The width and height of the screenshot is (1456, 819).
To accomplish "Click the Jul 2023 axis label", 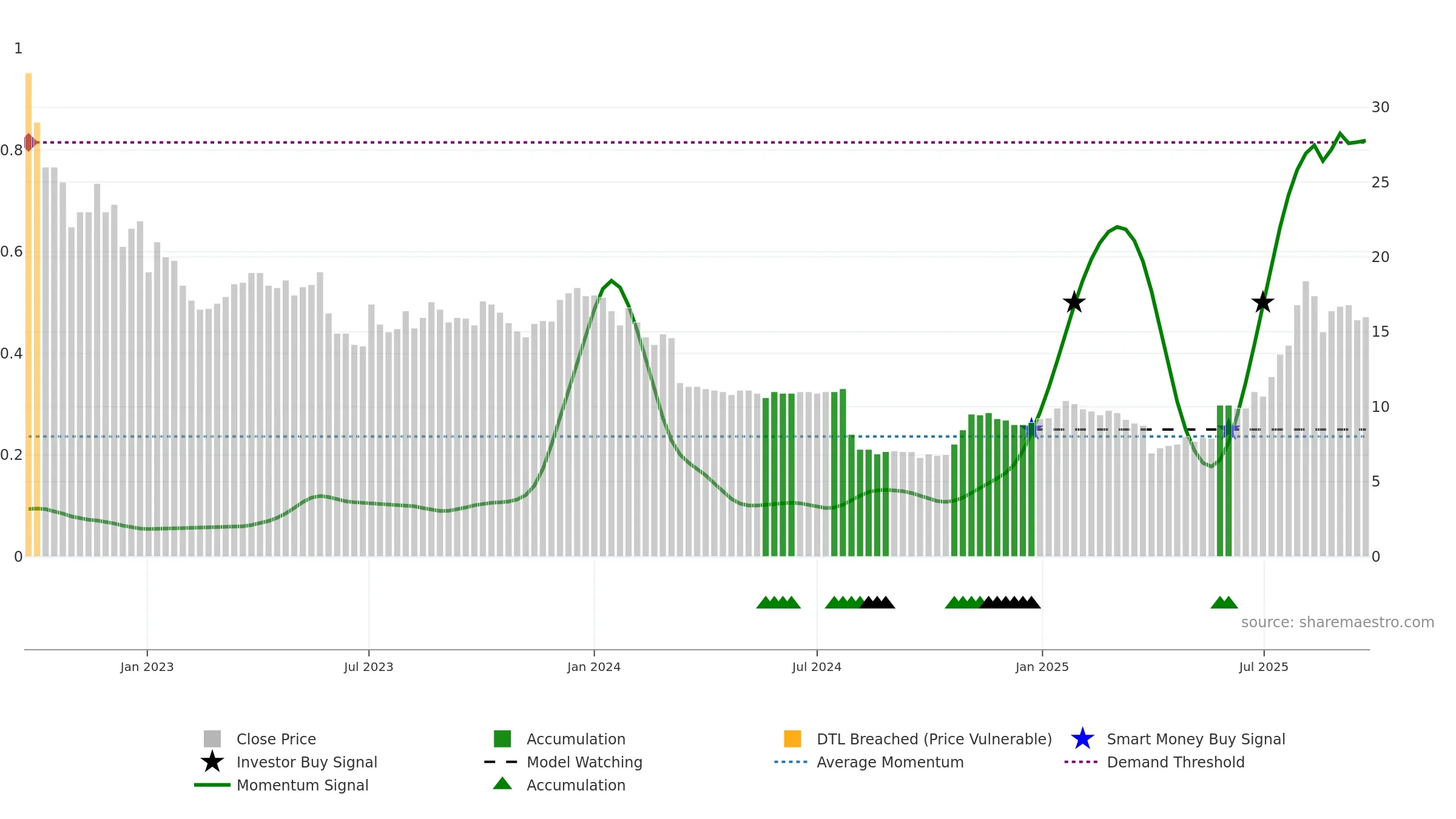I will (369, 667).
